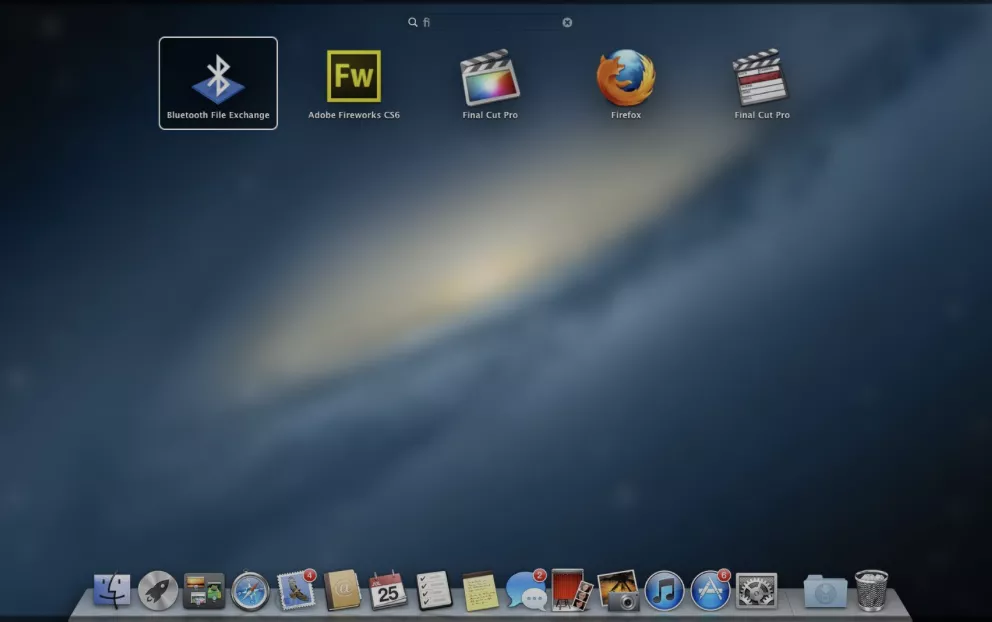992x622 pixels.
Task: Open Finder from the Dock
Action: pos(112,590)
